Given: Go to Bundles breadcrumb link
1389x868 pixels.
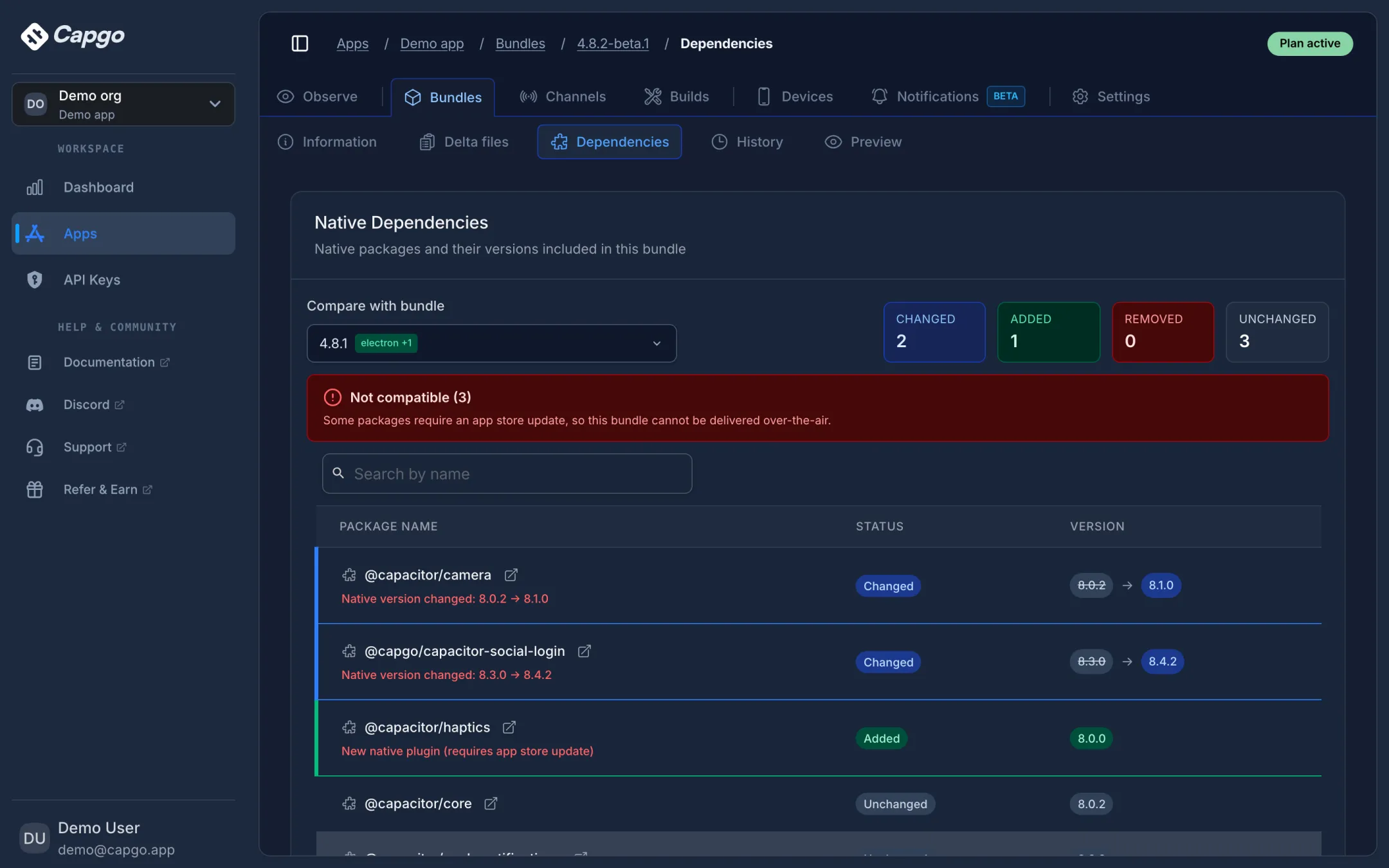Looking at the screenshot, I should tap(520, 43).
